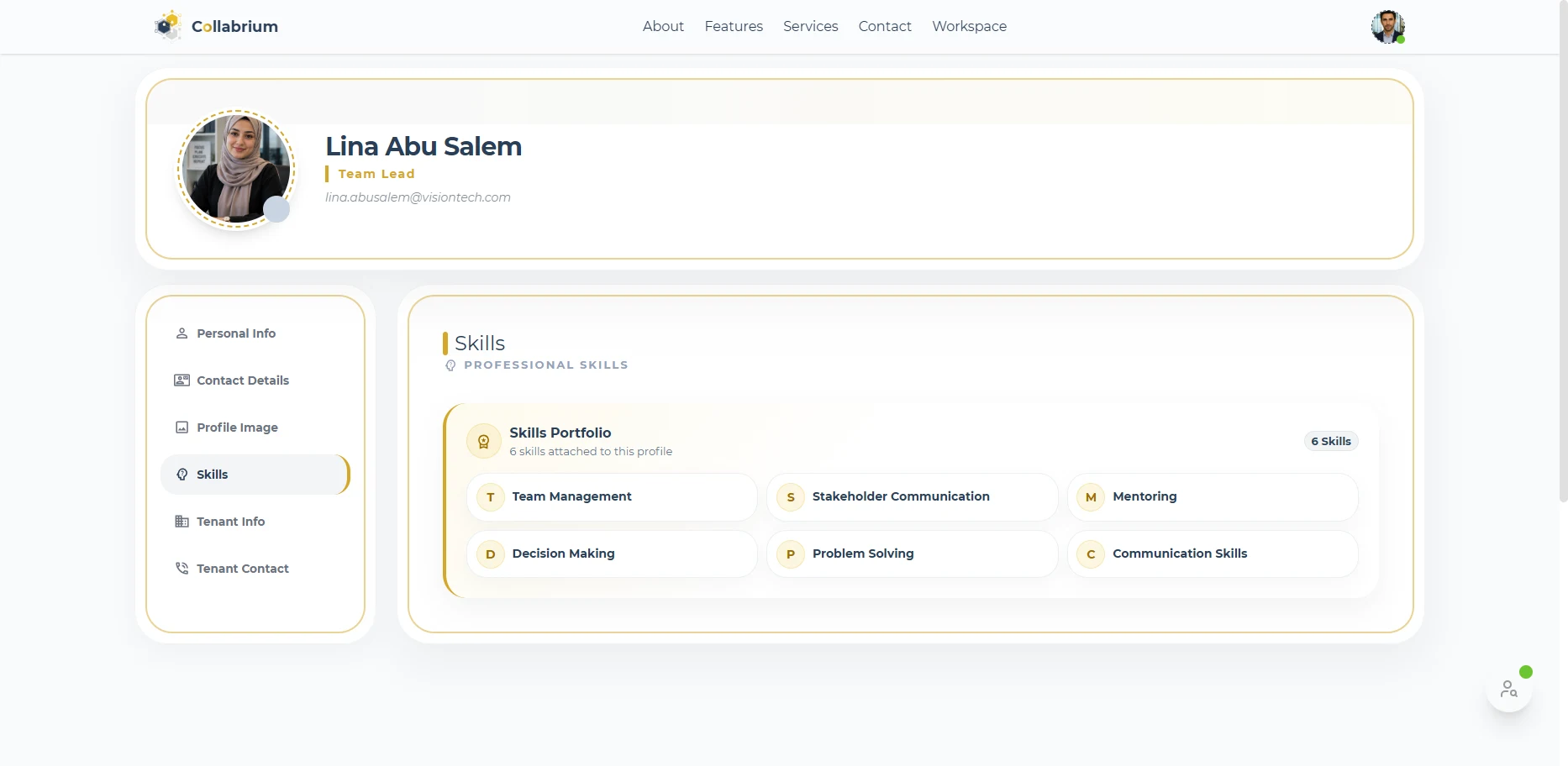The image size is (1568, 766).
Task: Click Lina Abu Salem's profile photo
Action: [x=236, y=169]
